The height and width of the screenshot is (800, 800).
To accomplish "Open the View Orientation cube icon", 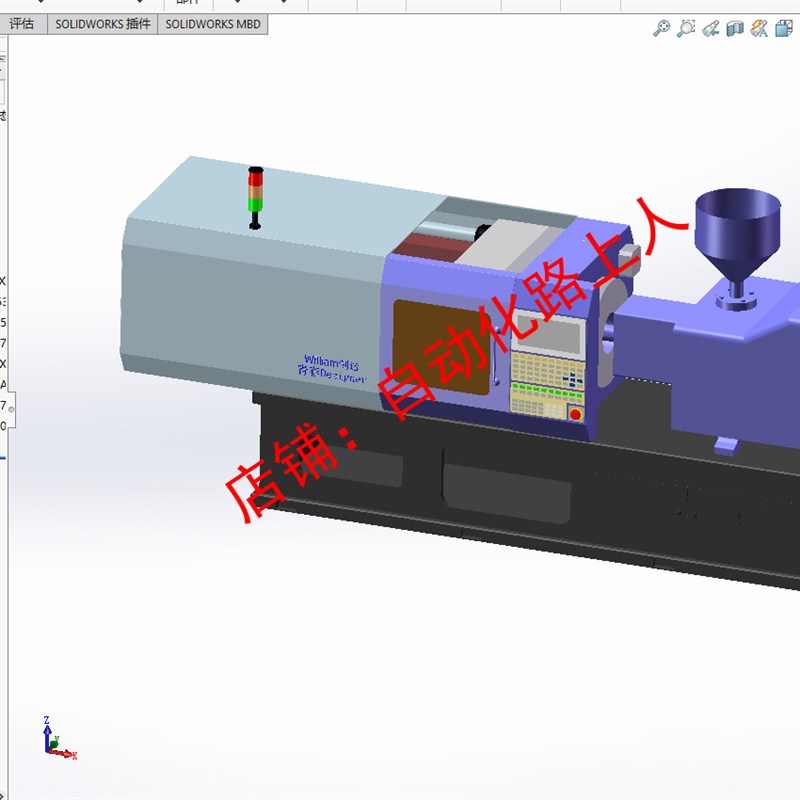I will [x=784, y=28].
